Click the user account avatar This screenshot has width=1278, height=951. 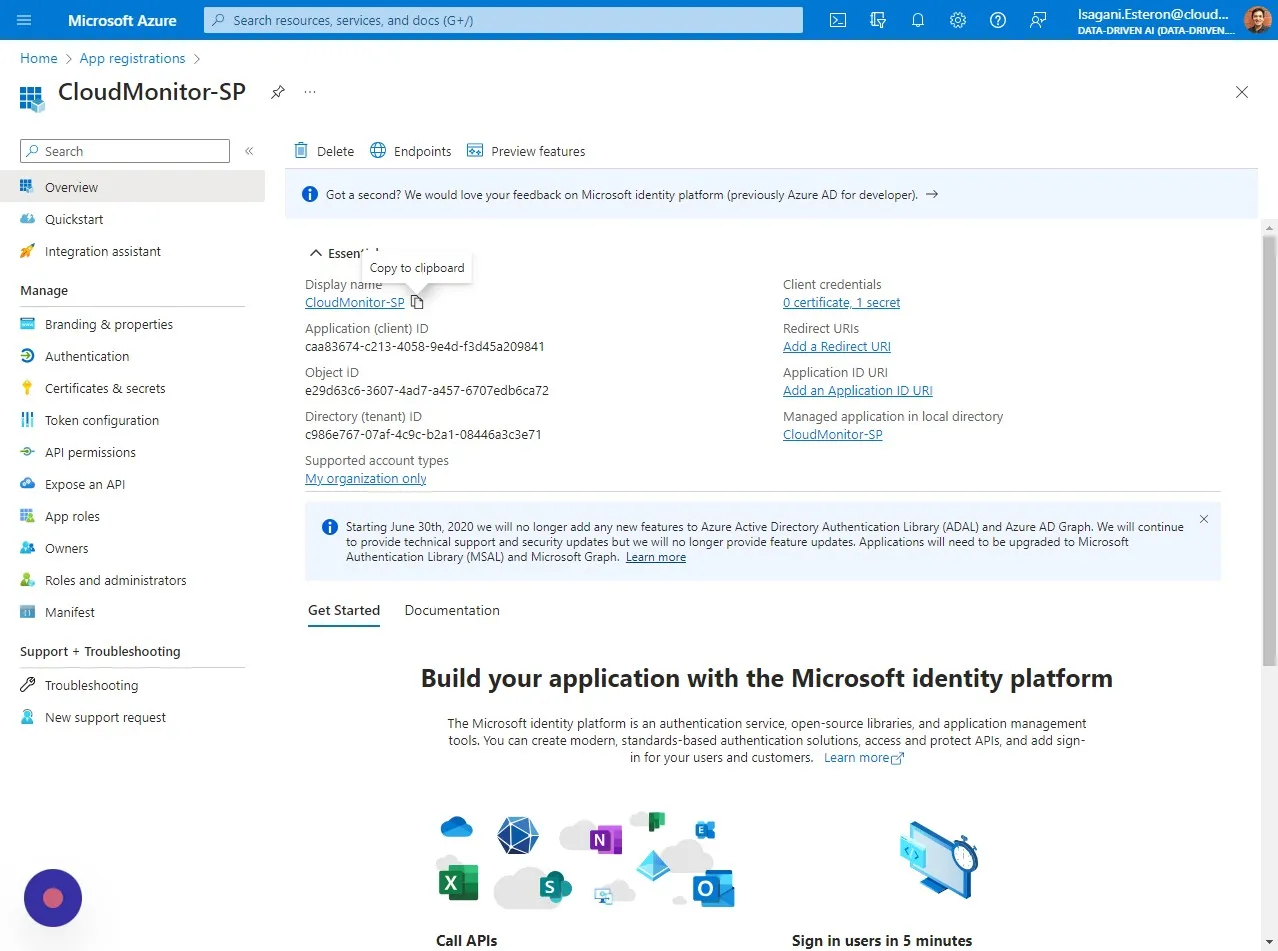pos(1257,20)
